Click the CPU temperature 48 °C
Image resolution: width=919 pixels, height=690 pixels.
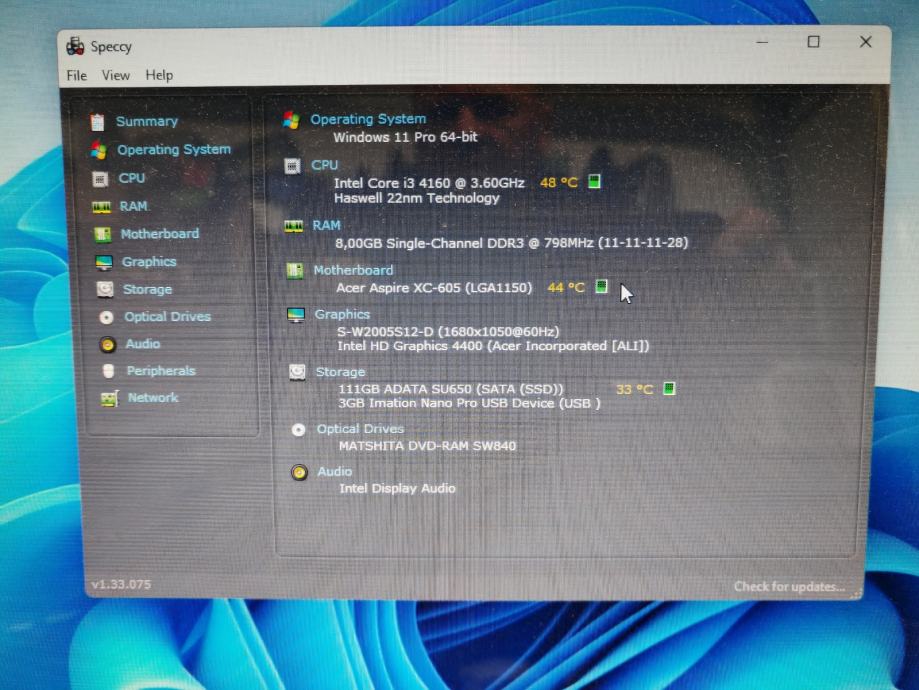click(x=559, y=182)
